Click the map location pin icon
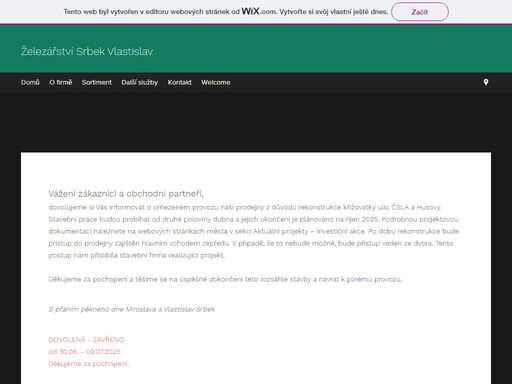The width and height of the screenshot is (512, 384). click(486, 82)
